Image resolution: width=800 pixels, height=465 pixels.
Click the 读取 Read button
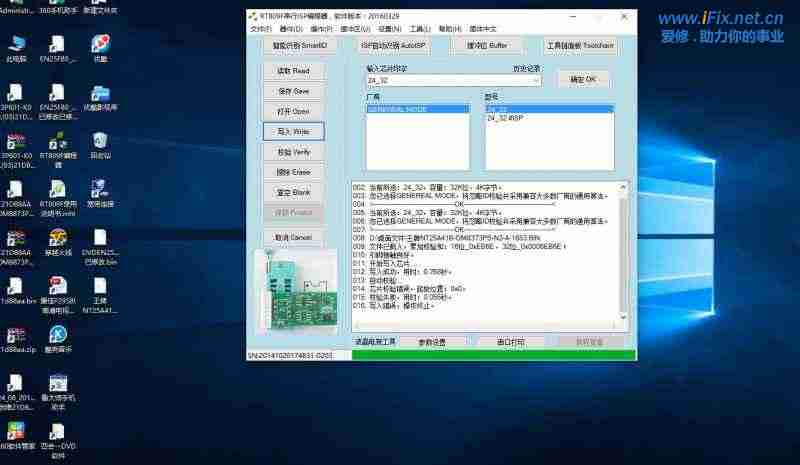coord(293,71)
